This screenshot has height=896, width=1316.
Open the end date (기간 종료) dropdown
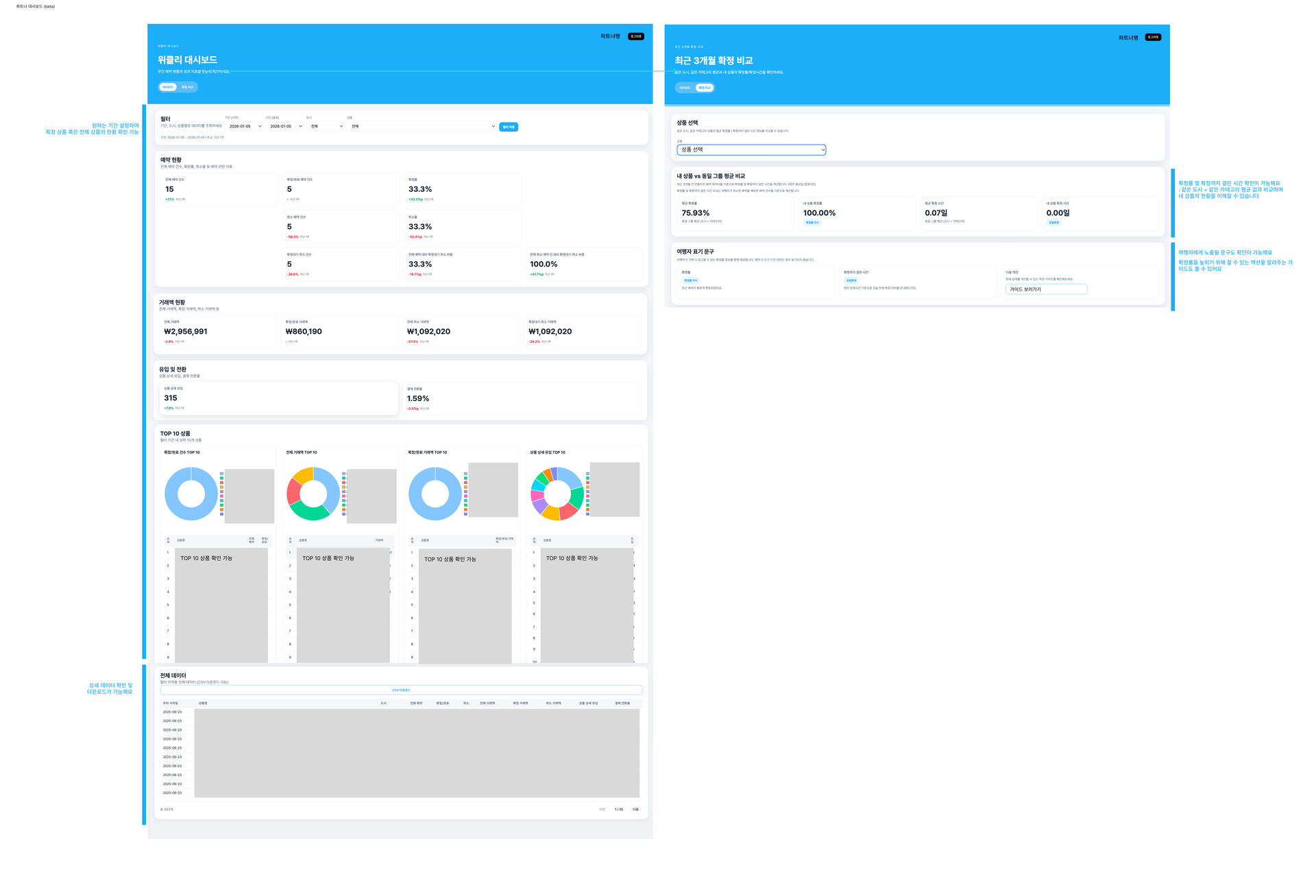pos(285,126)
